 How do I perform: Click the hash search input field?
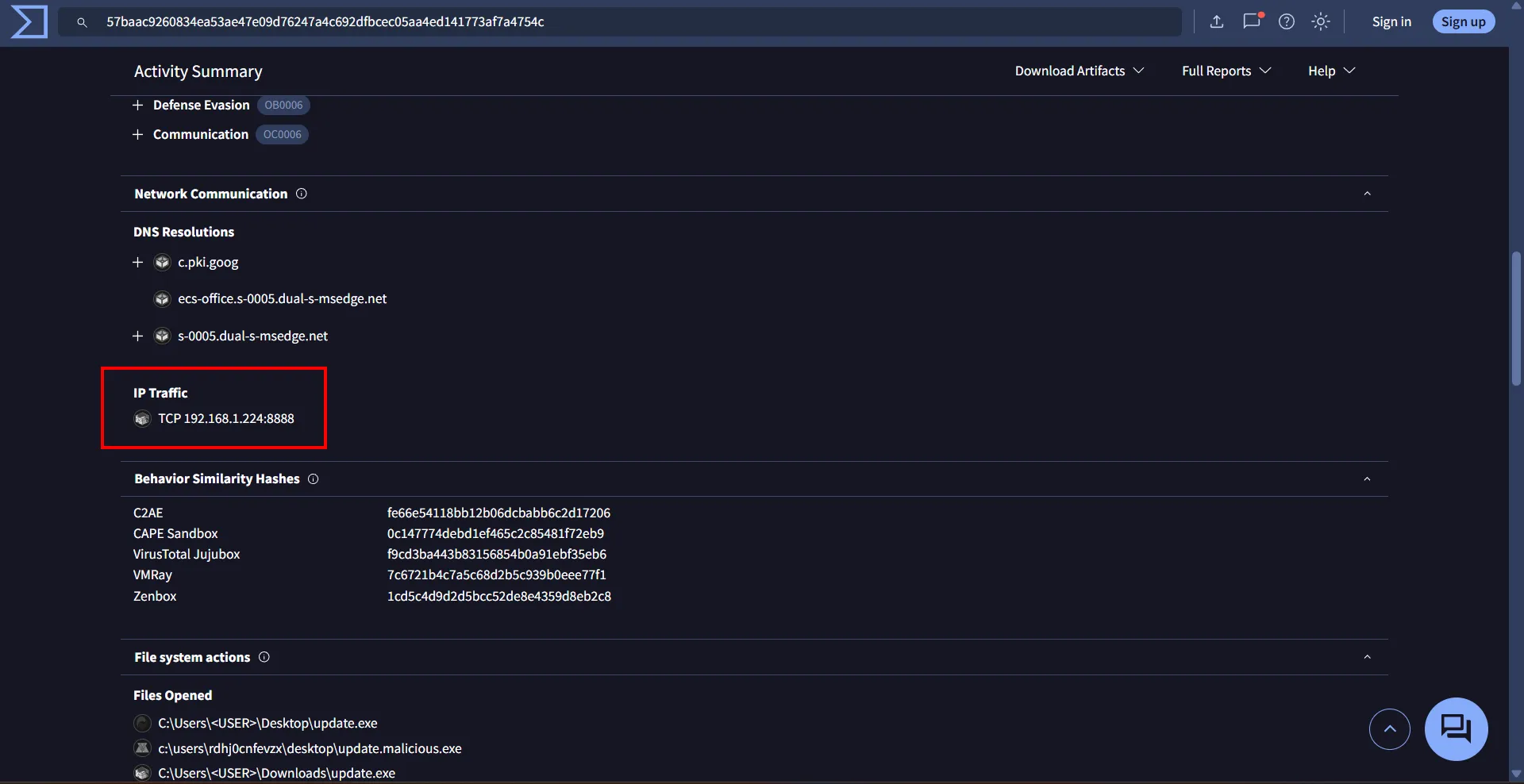tap(619, 21)
